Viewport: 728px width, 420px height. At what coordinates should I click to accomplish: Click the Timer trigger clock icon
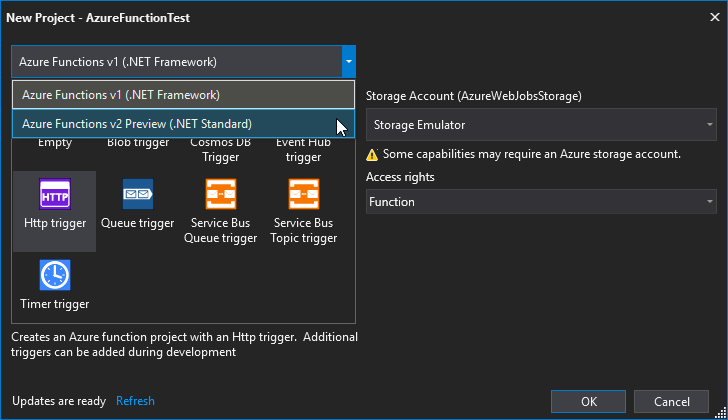[x=54, y=274]
